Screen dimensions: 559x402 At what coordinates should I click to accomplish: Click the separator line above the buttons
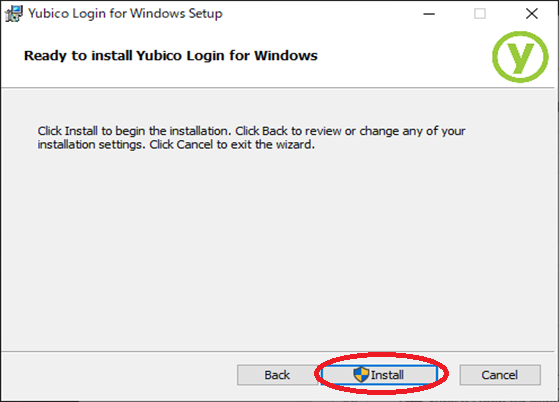point(278,351)
